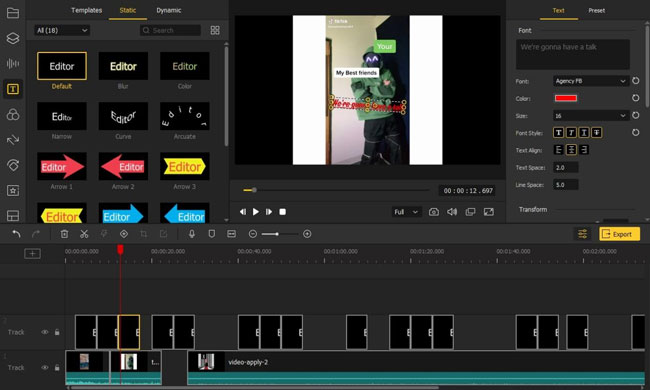Select the Text tool in sidebar
The width and height of the screenshot is (650, 390).
tap(13, 89)
